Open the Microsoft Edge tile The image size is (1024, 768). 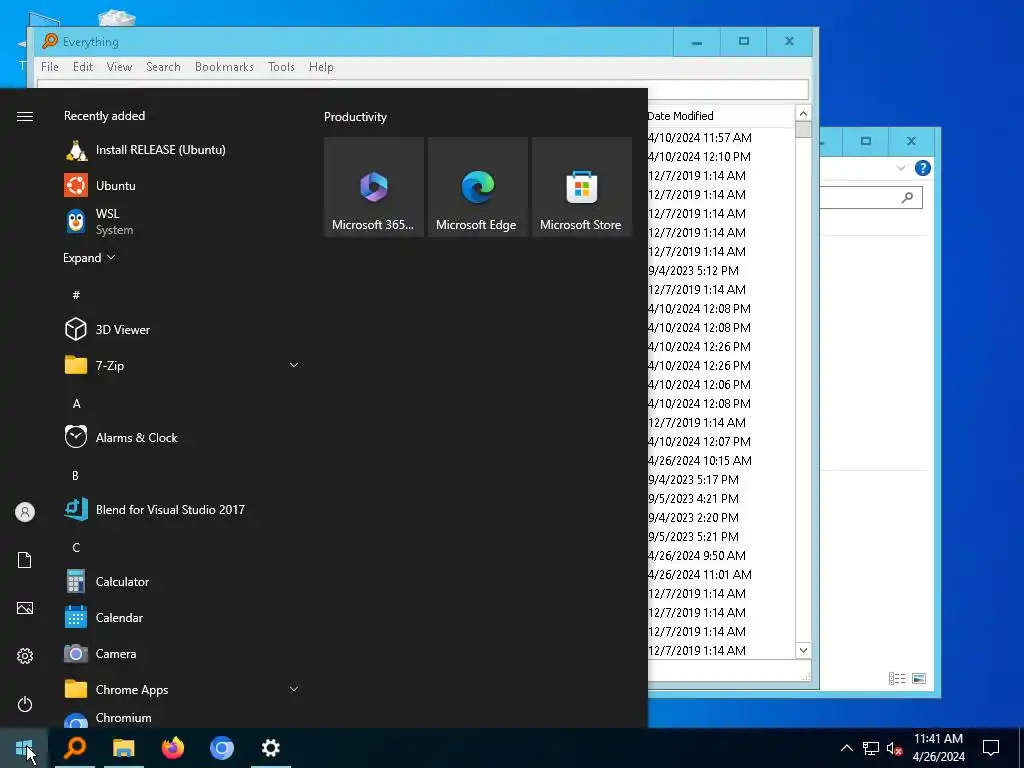(478, 187)
